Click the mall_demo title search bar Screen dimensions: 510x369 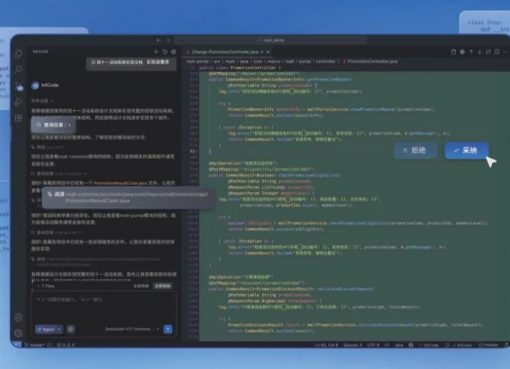[x=270, y=40]
